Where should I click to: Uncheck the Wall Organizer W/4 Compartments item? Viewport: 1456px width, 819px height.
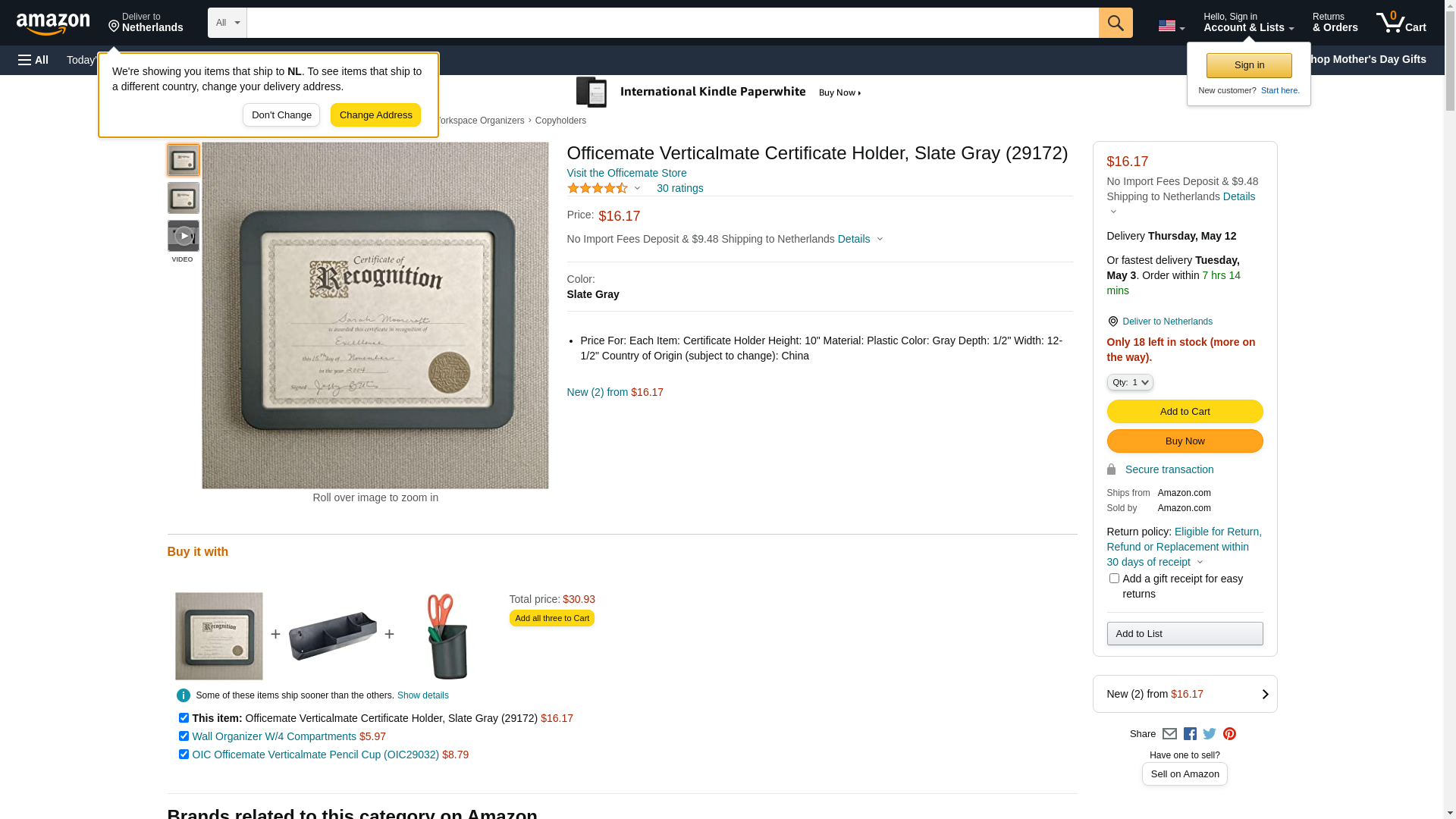(184, 736)
